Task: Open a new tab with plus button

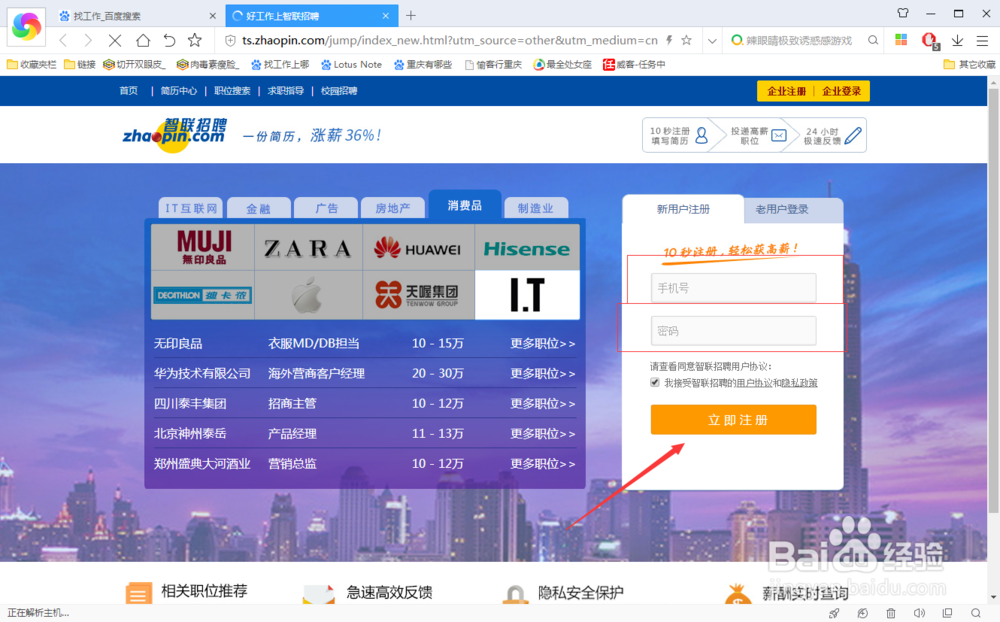Action: click(411, 15)
